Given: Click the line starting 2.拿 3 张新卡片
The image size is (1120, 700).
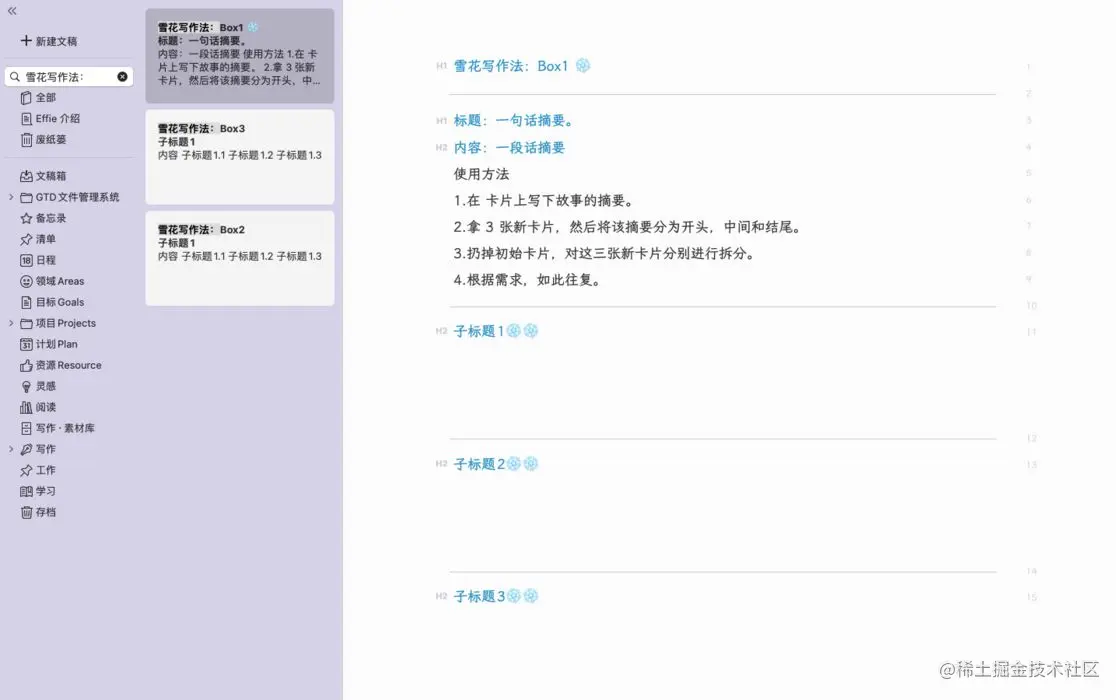Looking at the screenshot, I should [x=629, y=227].
